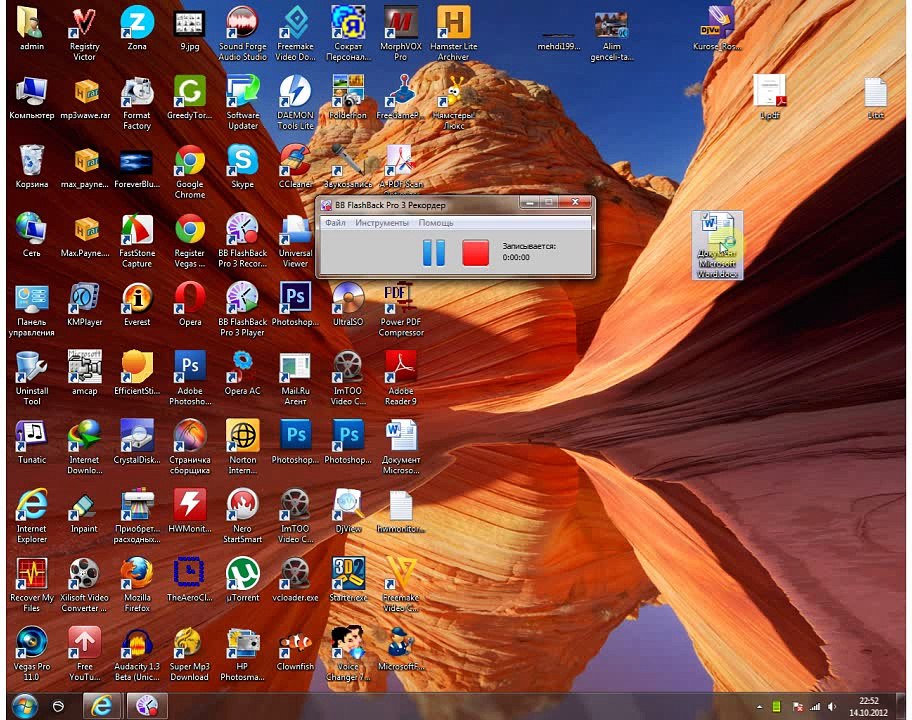
Task: Select the Recover My Files icon
Action: (x=31, y=586)
